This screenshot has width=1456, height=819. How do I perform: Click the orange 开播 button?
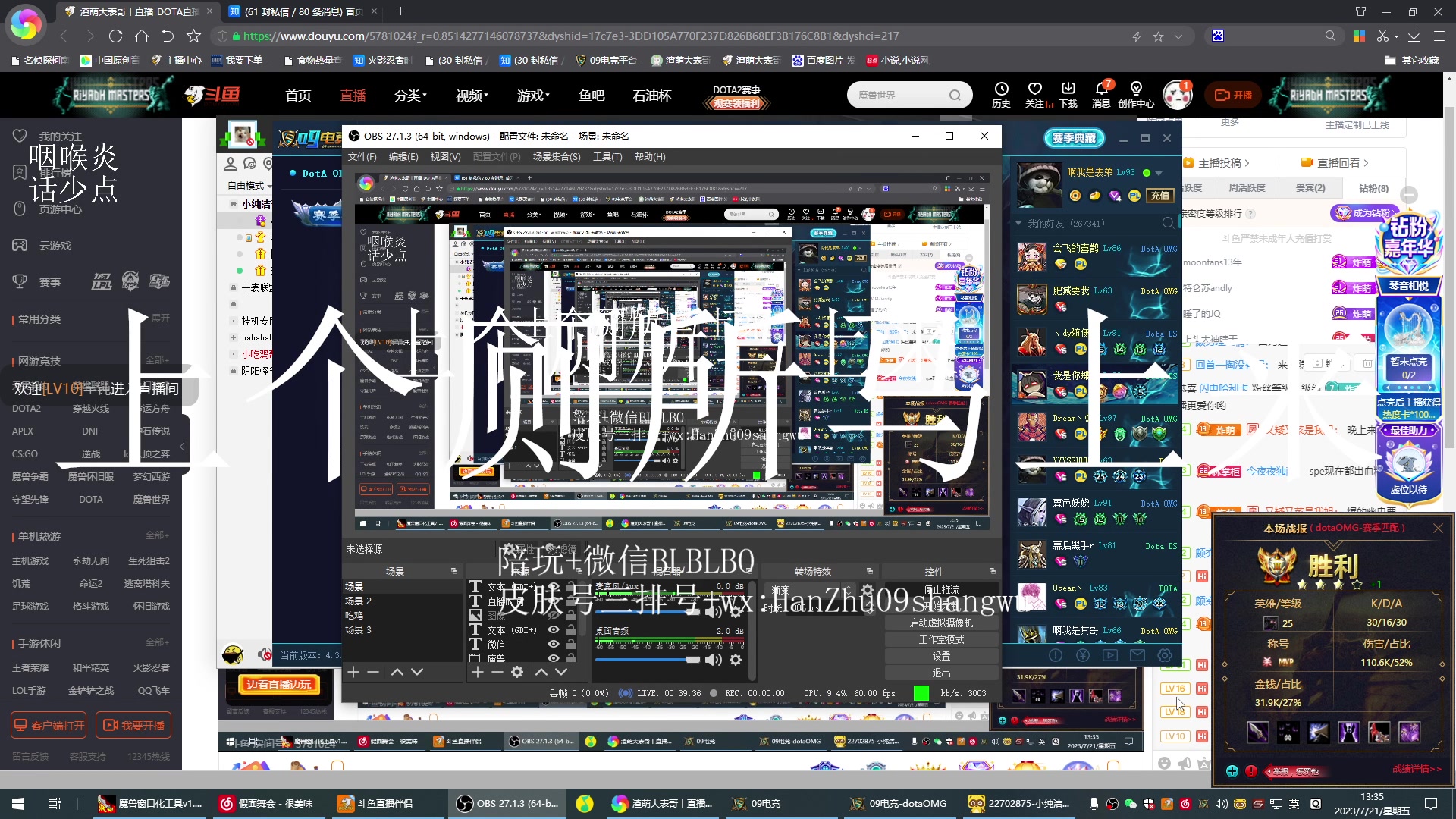1233,95
